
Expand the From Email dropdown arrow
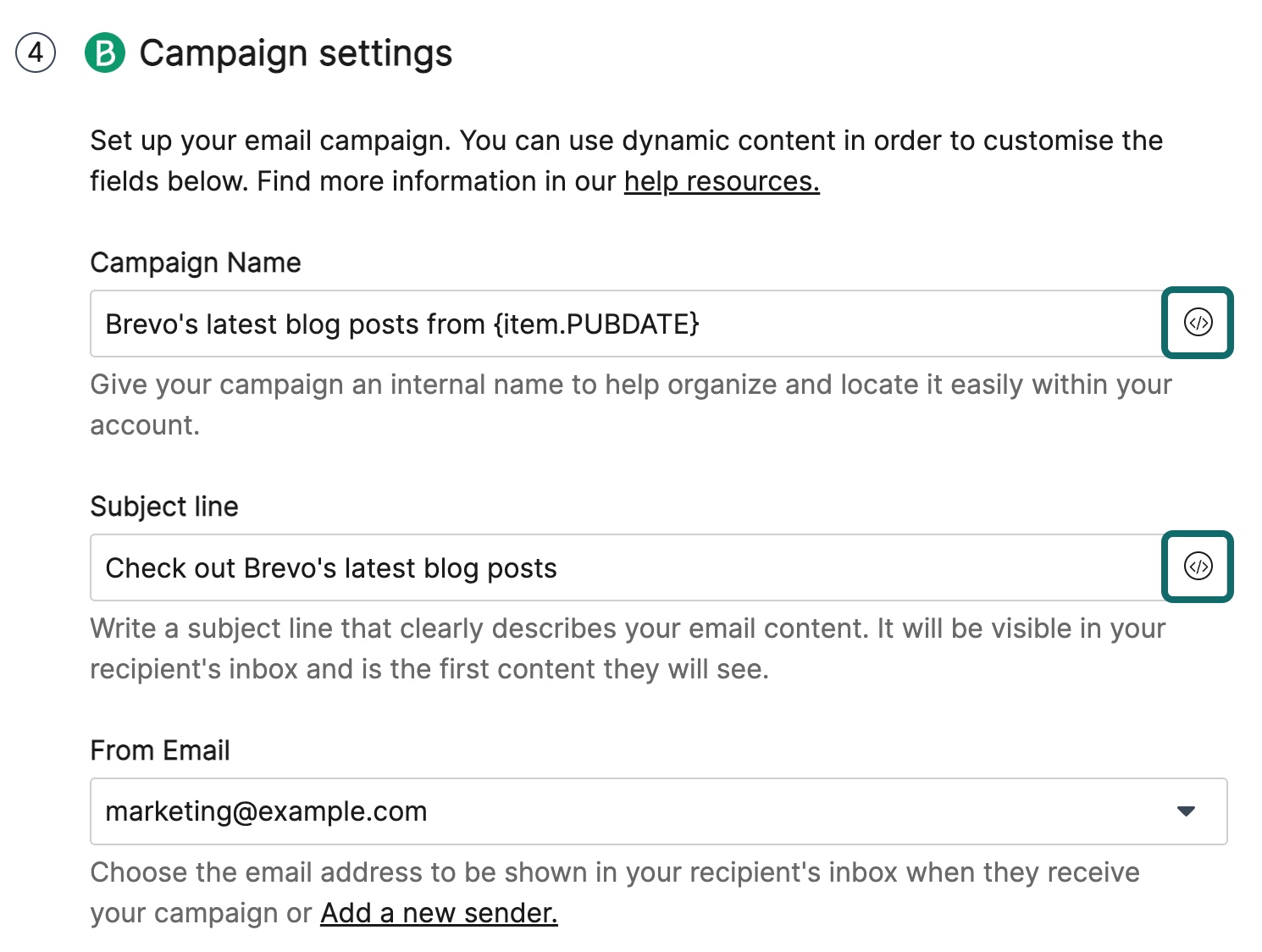coord(1186,811)
